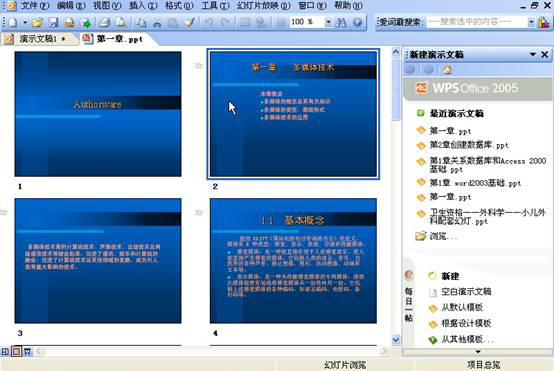Viewport: 554px width, 371px height.
Task: Expand the zoom percentage dropdown
Action: point(328,22)
